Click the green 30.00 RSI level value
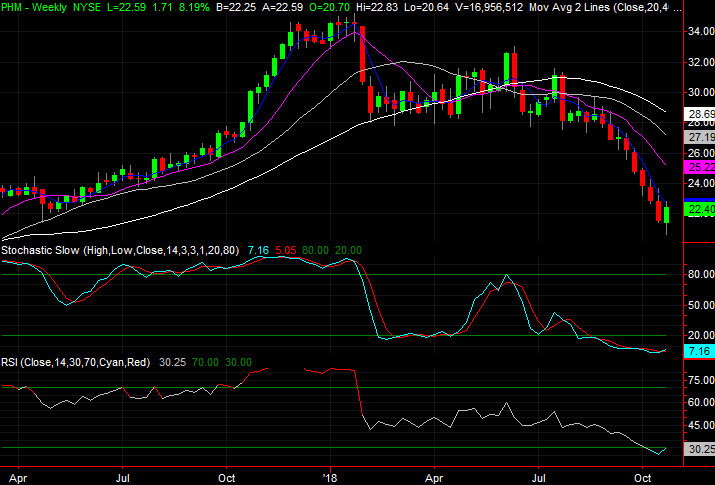 point(238,362)
